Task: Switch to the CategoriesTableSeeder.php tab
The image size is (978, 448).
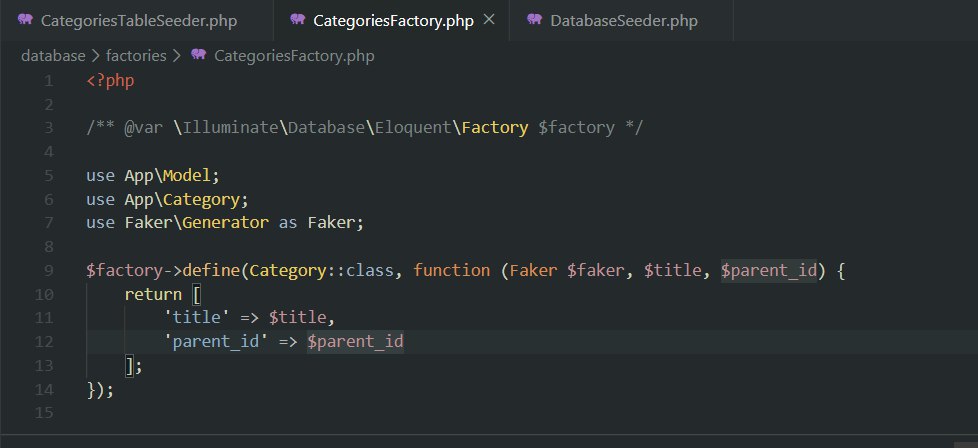Action: point(137,21)
